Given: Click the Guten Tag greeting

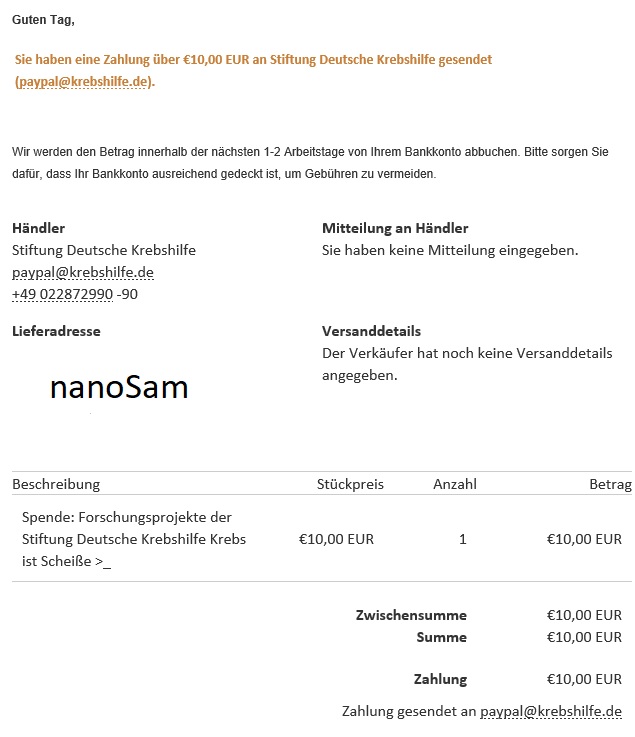Looking at the screenshot, I should (43, 20).
